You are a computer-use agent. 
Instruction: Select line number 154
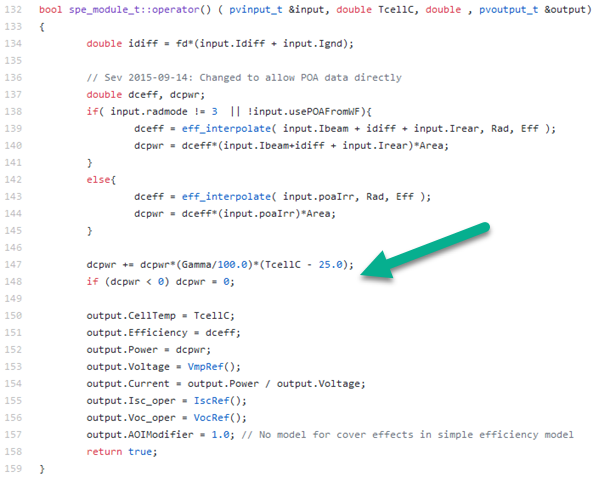[13, 383]
